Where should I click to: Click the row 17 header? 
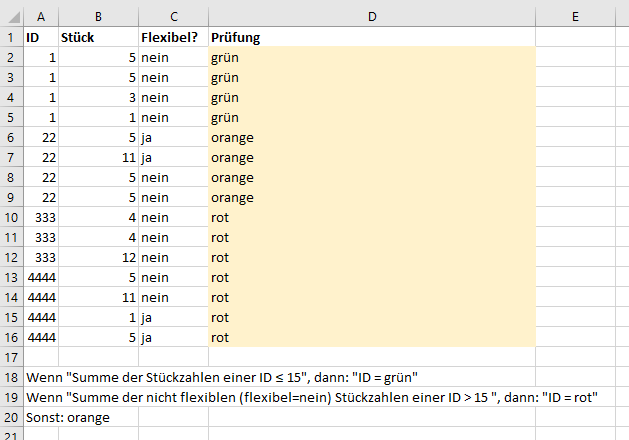pos(11,357)
